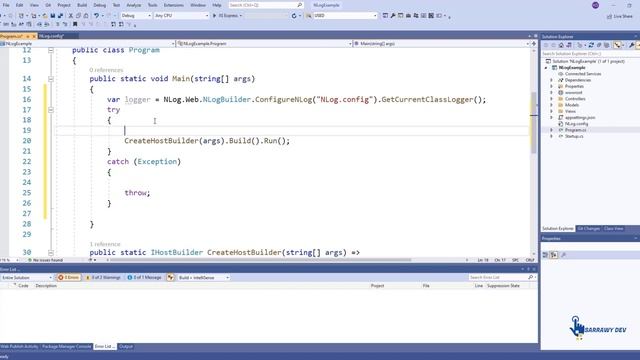Expand the Controllers folder in Solution Explorer
640x360 pixels.
coord(551,99)
